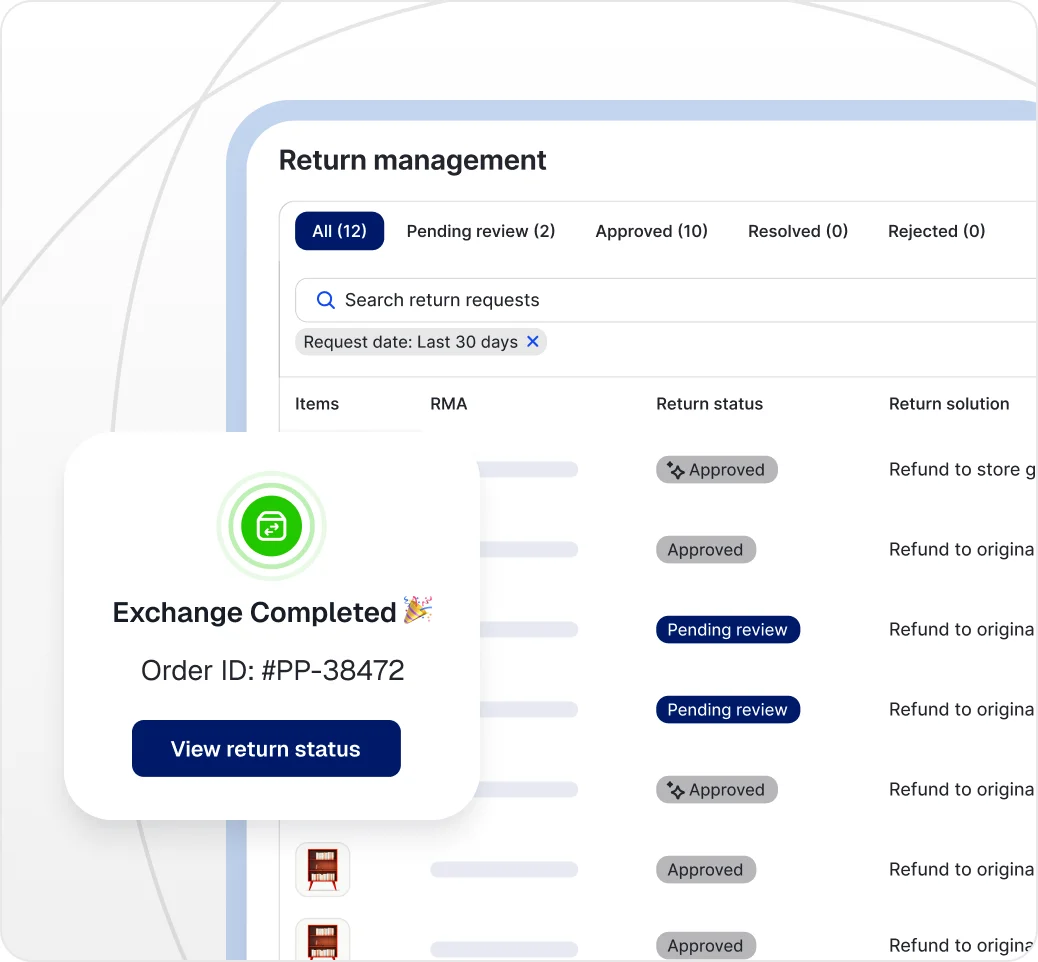
Task: Open the Approved (10) tab
Action: 651,231
